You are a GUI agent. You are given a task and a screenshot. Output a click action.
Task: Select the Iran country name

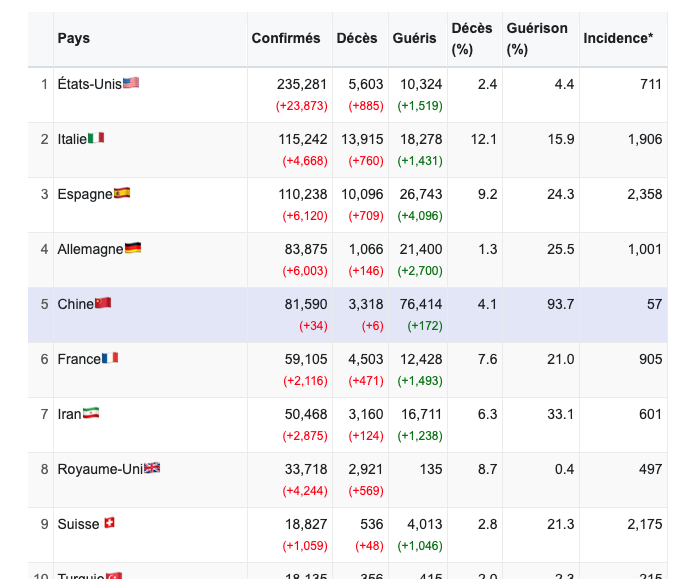tap(70, 414)
